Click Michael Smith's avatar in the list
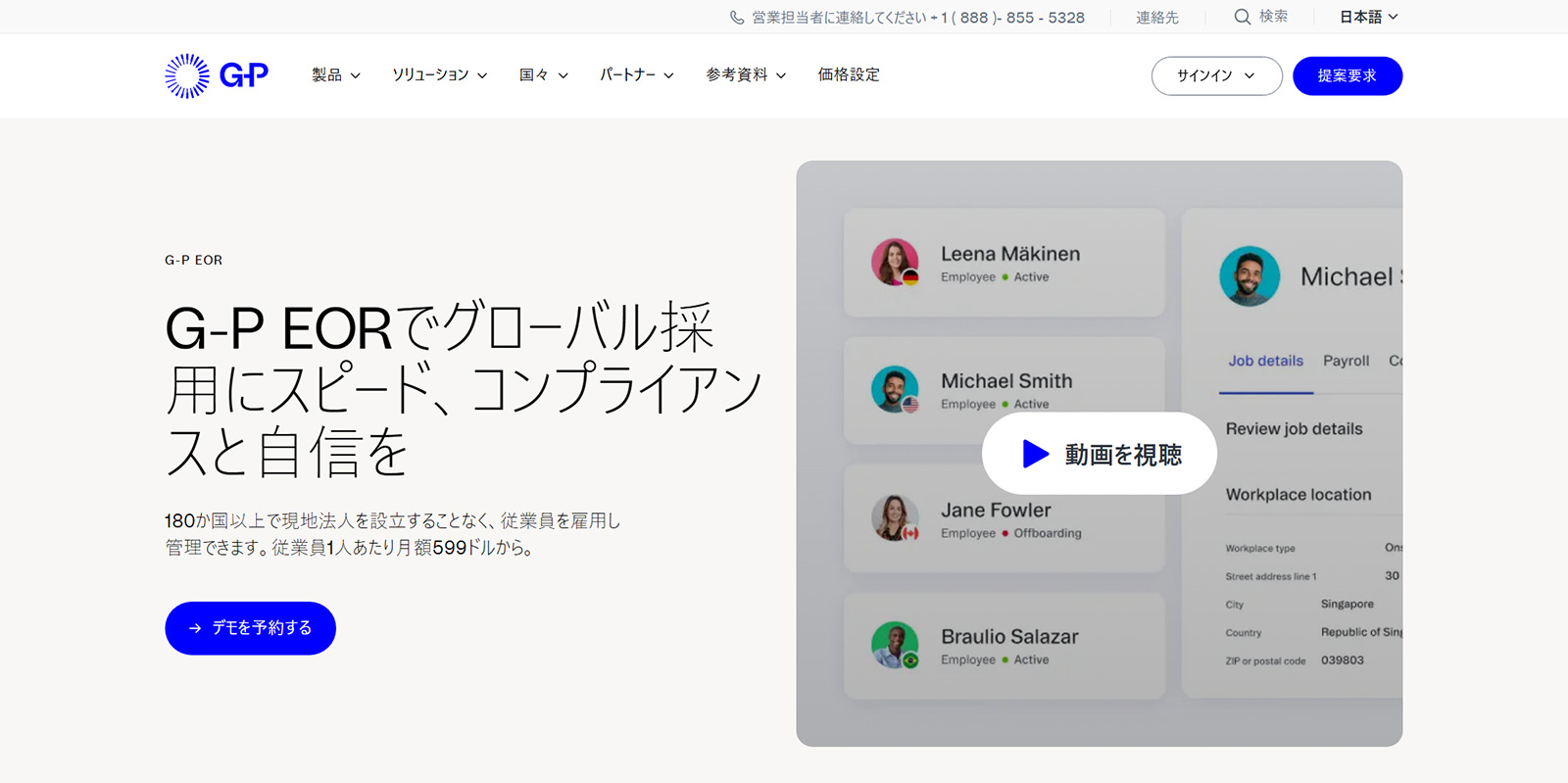 point(895,389)
